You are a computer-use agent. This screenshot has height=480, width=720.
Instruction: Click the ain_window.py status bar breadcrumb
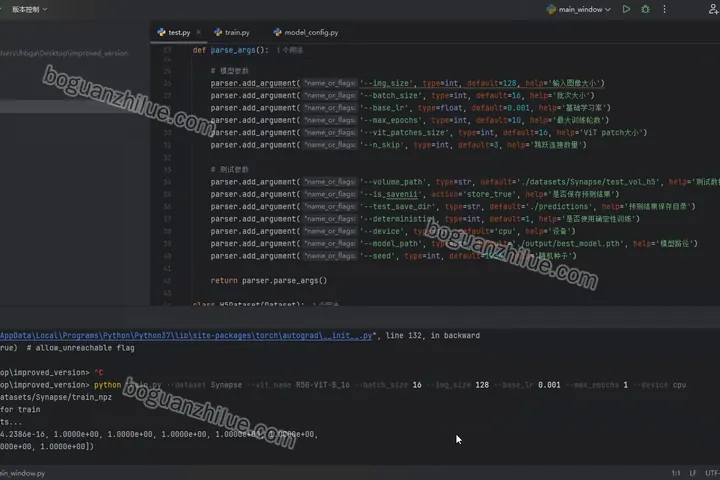[22, 473]
